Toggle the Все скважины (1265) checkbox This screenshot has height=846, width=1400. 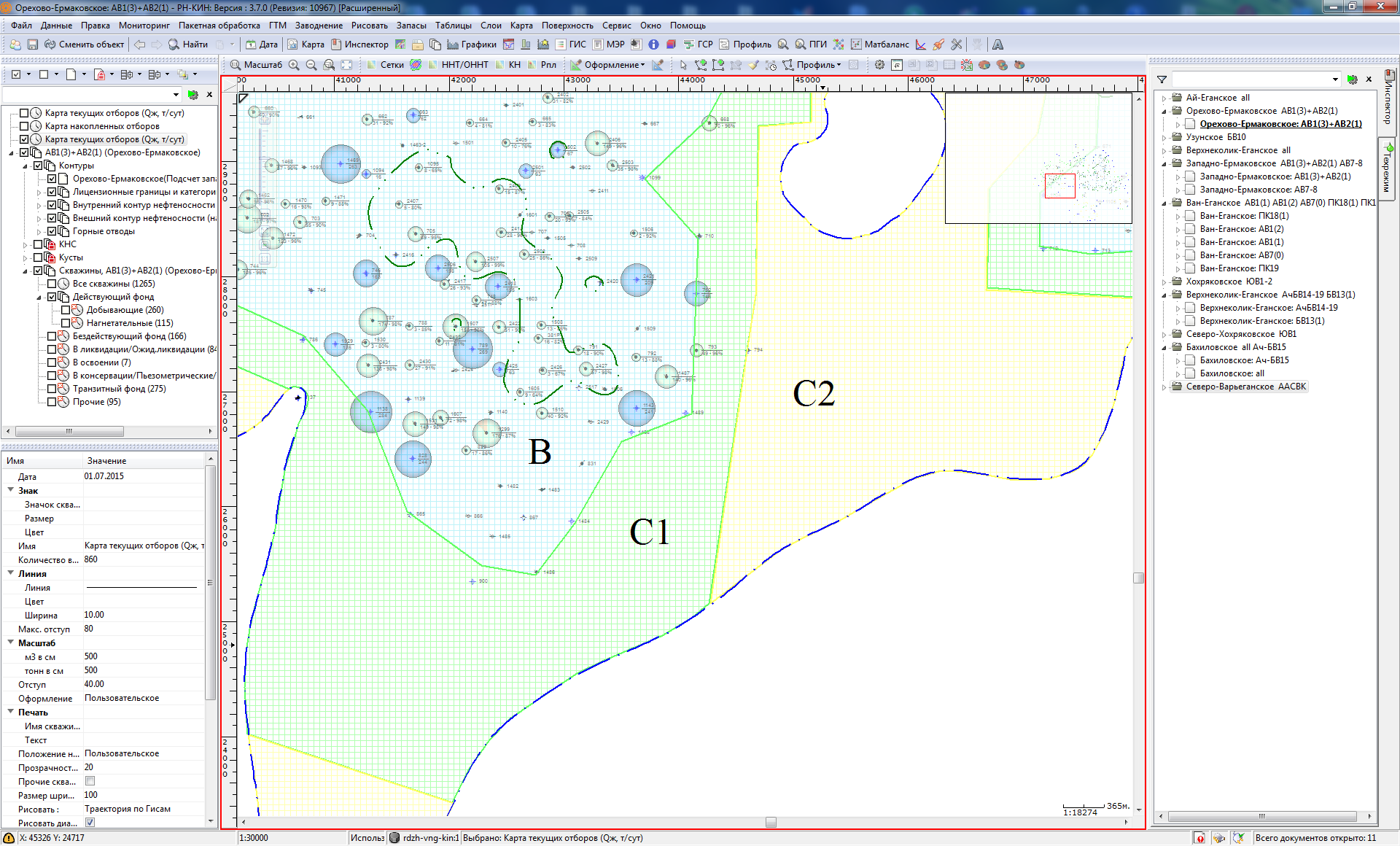pos(52,284)
